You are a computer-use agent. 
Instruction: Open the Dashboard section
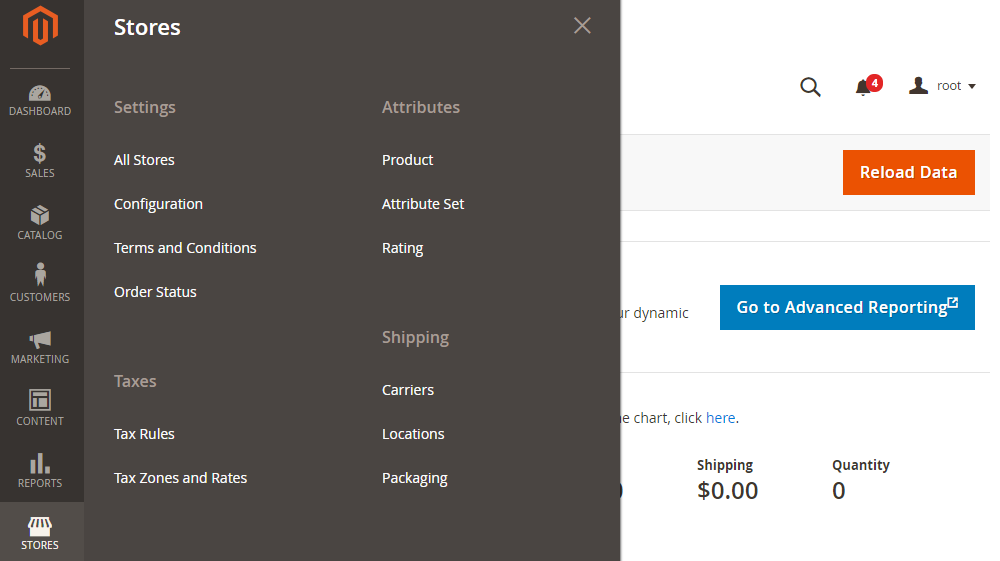coord(40,101)
